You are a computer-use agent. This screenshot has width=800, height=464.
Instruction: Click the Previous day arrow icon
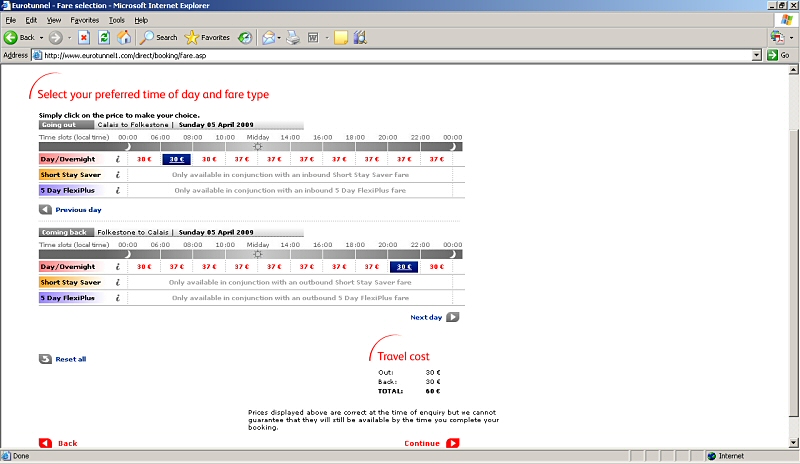click(45, 209)
